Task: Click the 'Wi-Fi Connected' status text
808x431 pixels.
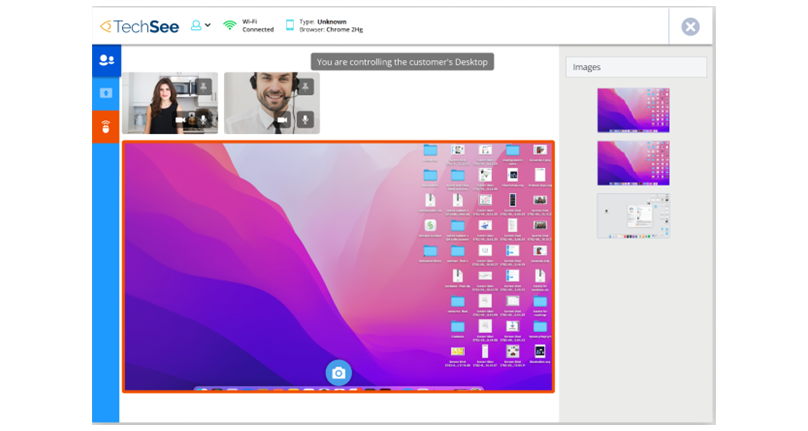Action: [258, 25]
